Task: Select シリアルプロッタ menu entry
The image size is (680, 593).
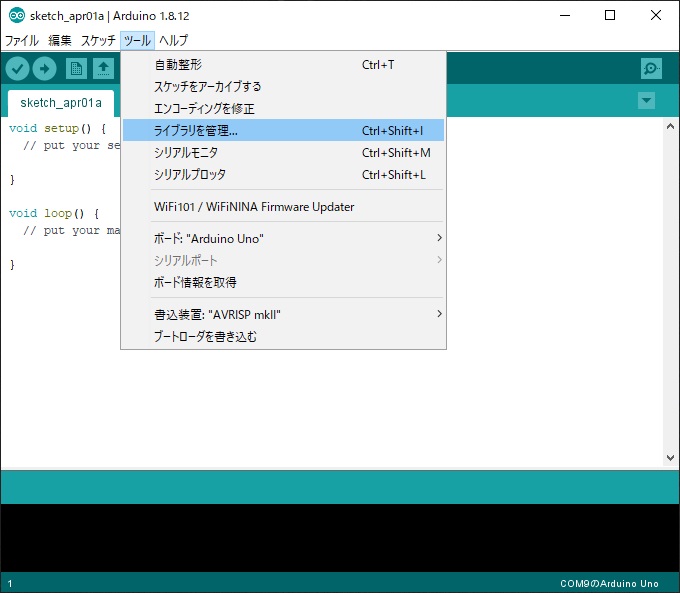Action: click(283, 174)
